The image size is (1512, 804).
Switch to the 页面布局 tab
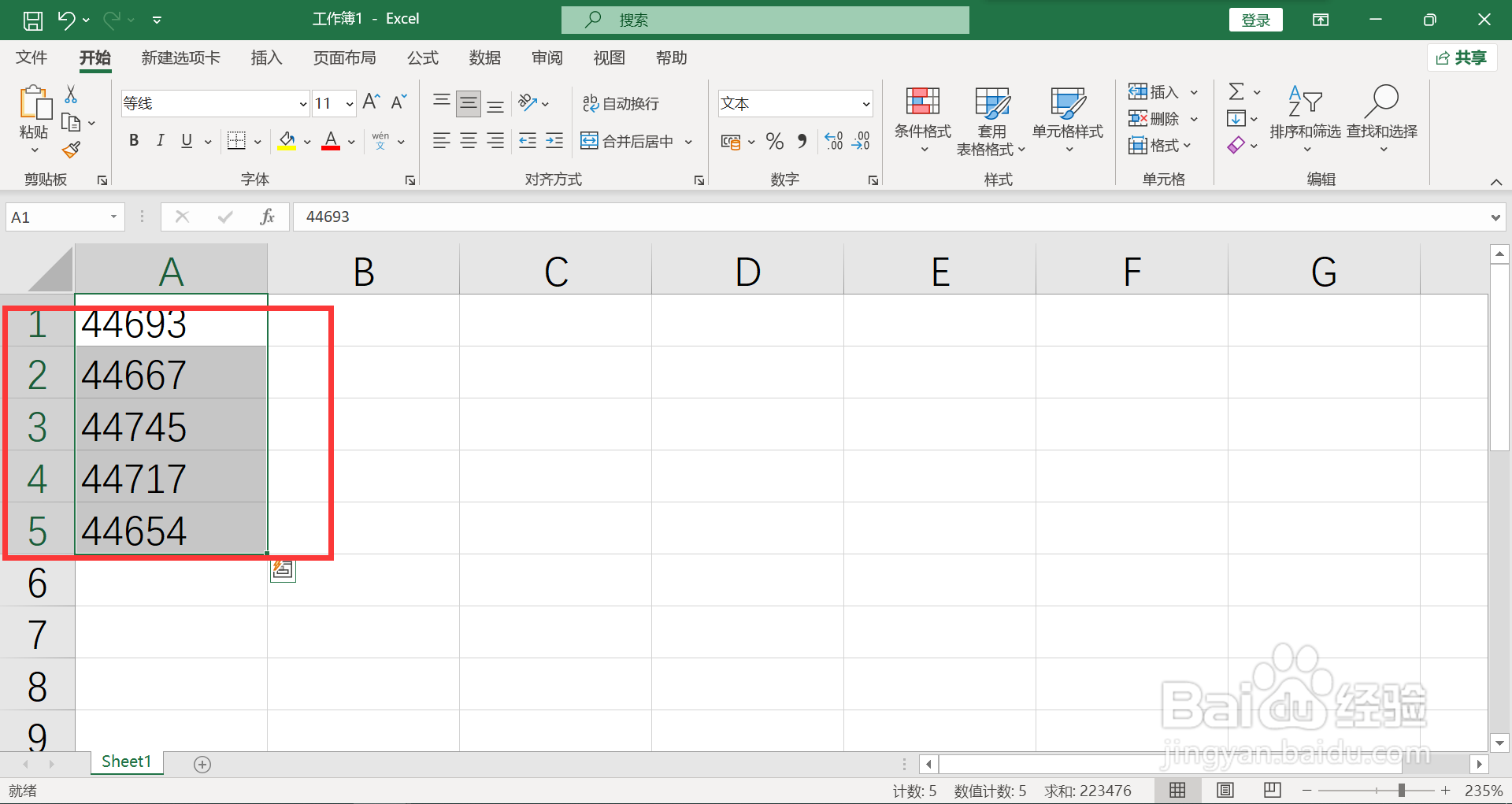[345, 57]
